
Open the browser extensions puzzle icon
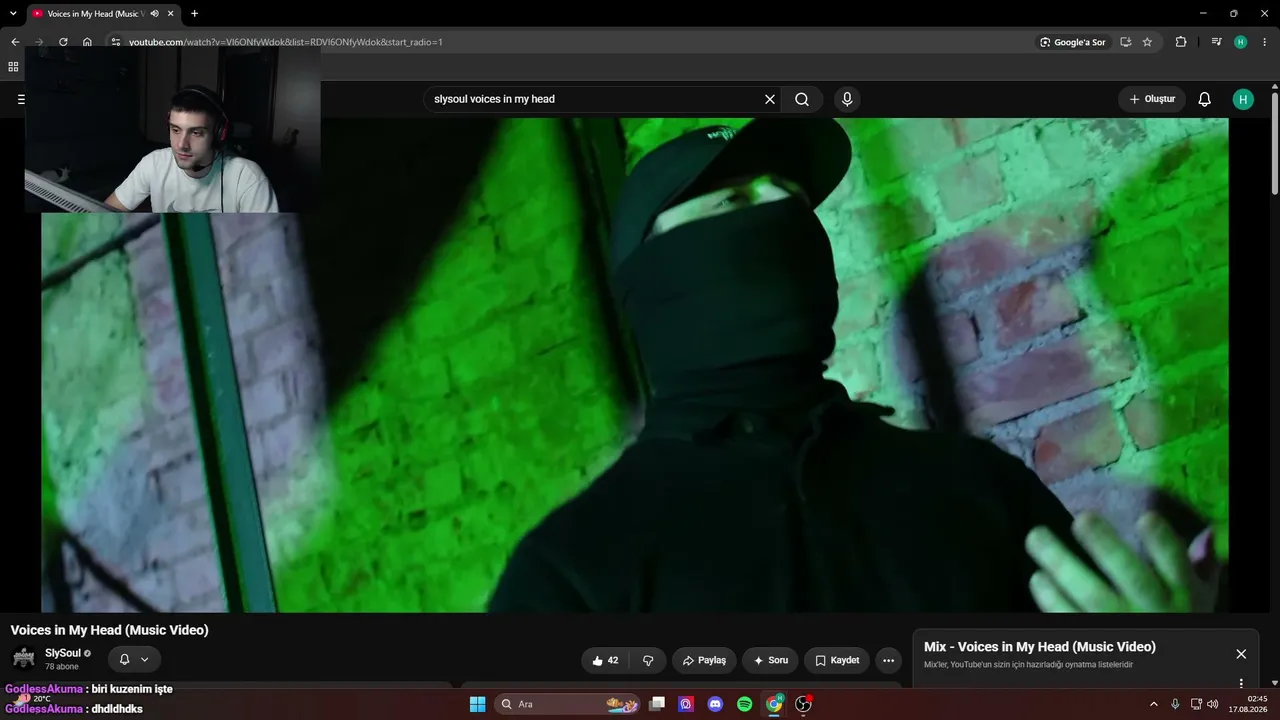(1181, 42)
